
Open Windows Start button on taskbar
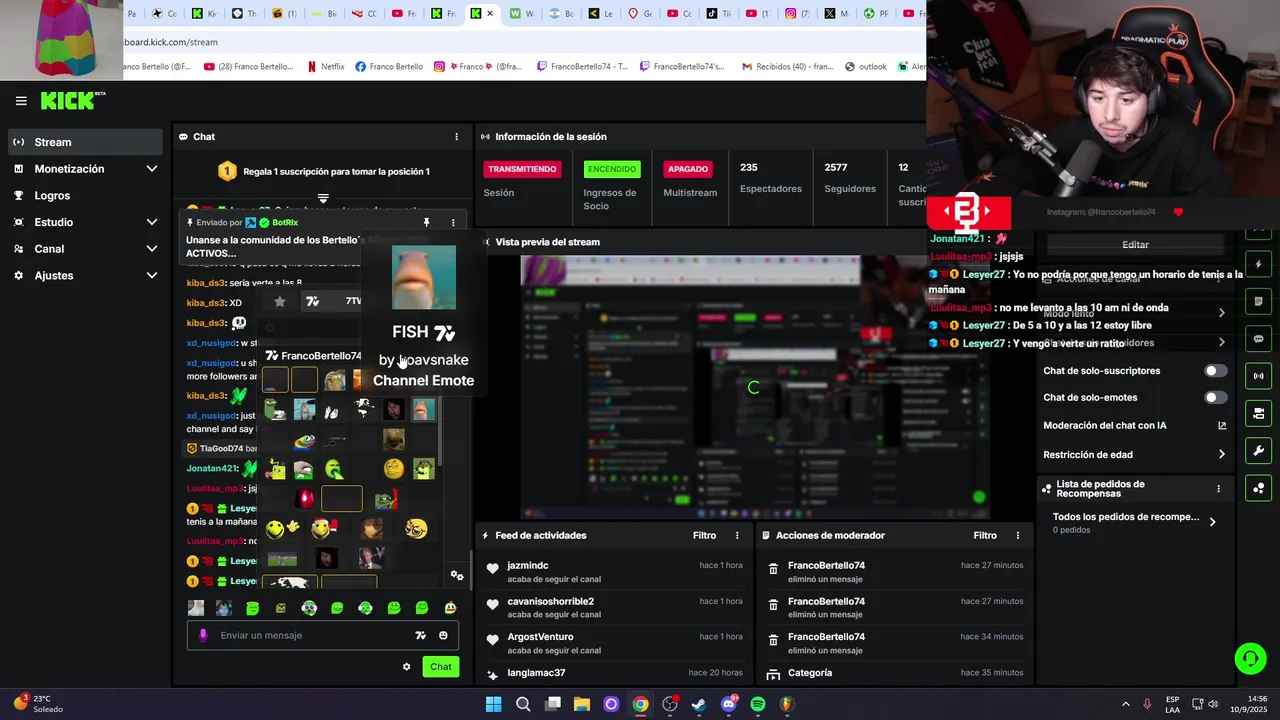pyautogui.click(x=493, y=704)
